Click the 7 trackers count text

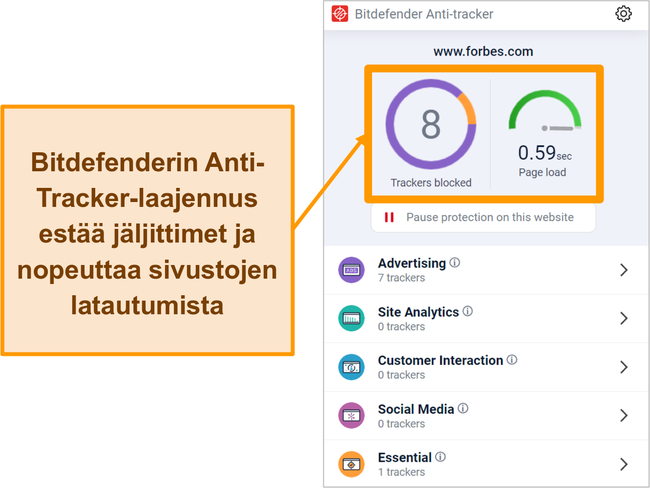coord(401,278)
